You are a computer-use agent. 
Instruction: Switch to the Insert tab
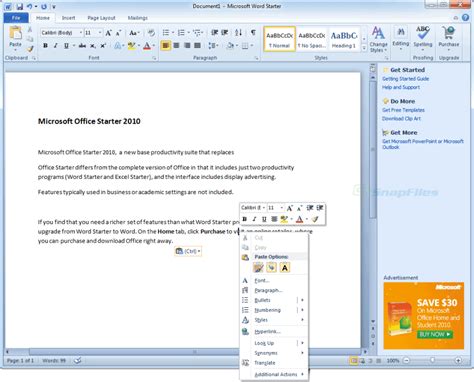(x=68, y=18)
